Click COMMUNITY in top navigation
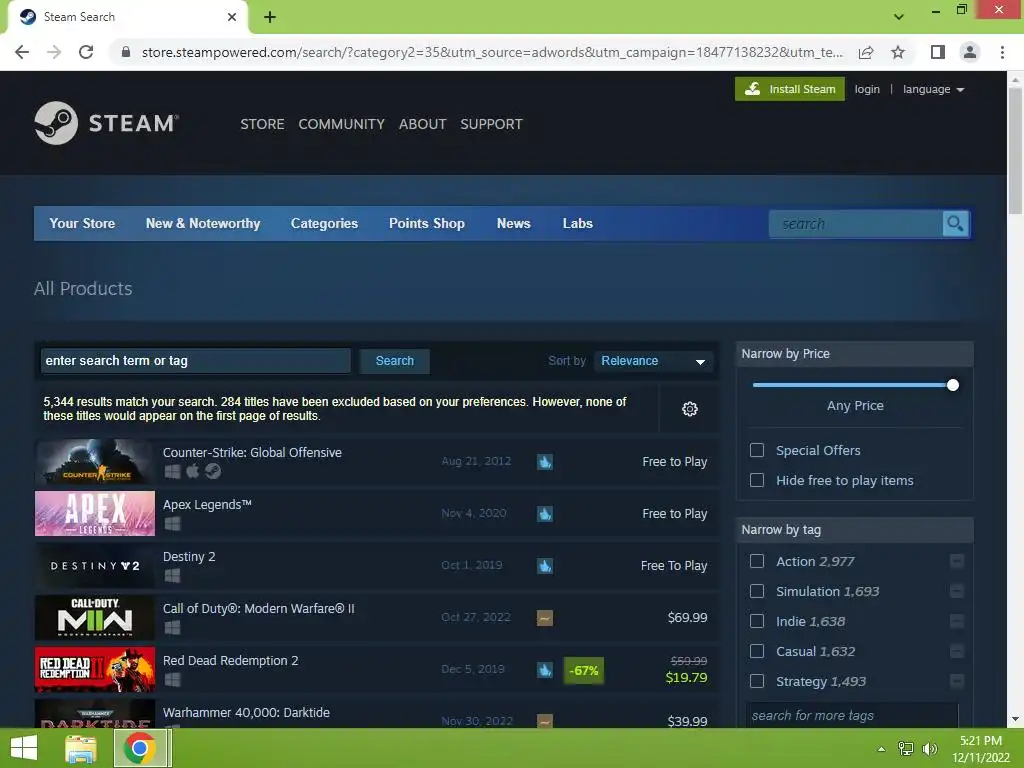 tap(342, 124)
